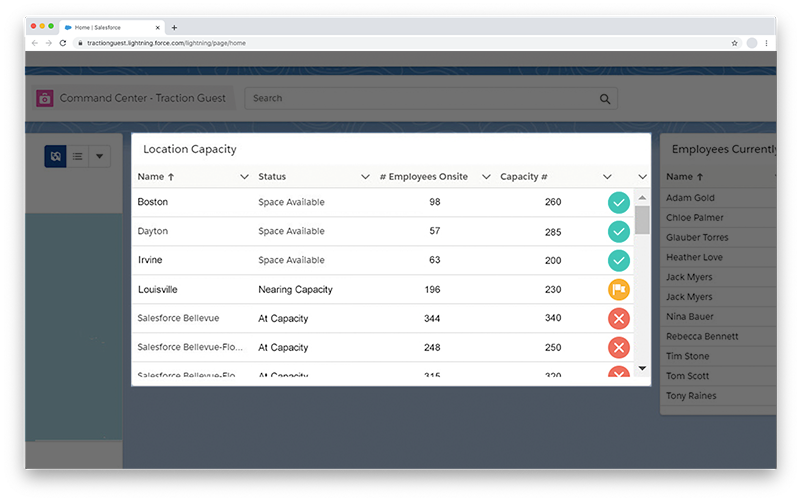This screenshot has width=800, height=501.
Task: Click the table scrollbar down arrow
Action: click(642, 368)
